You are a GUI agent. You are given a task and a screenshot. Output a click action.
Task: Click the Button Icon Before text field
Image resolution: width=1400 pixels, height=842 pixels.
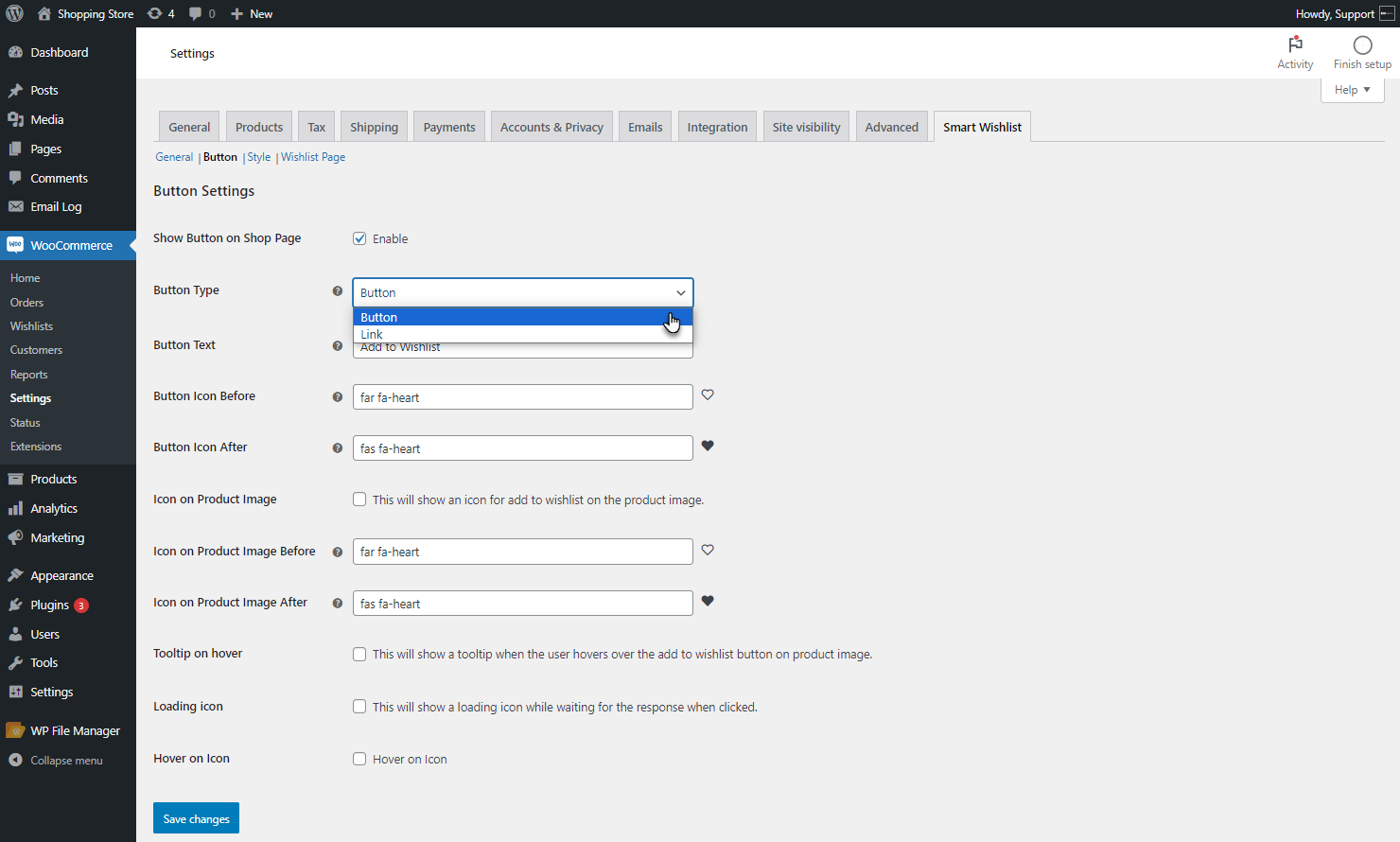[x=523, y=397]
